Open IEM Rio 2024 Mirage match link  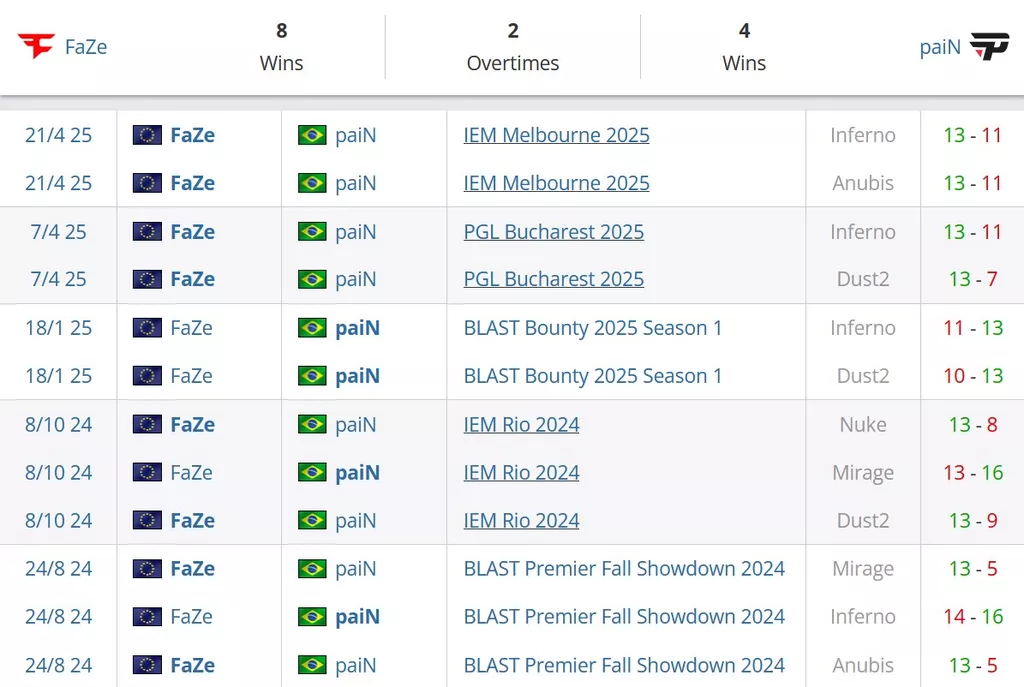(521, 473)
